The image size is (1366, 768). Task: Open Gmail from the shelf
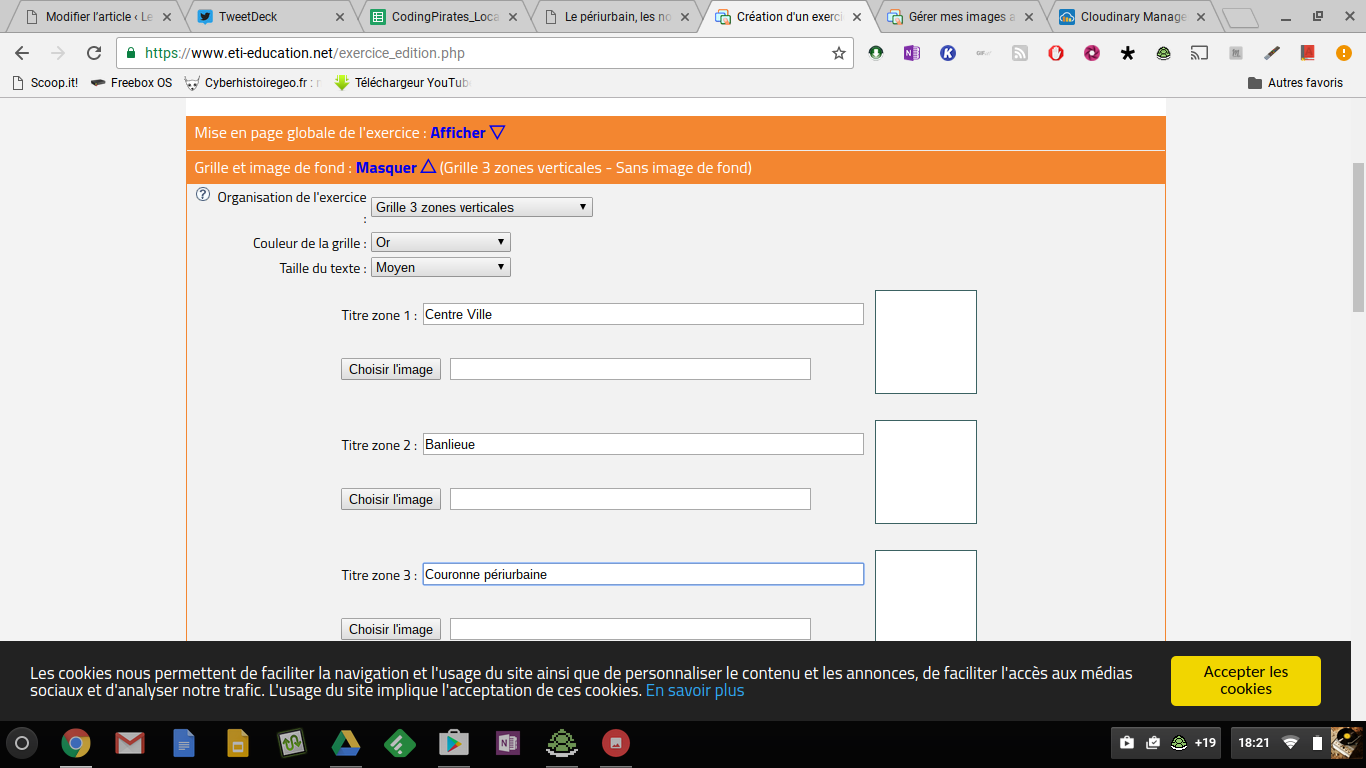pos(129,743)
